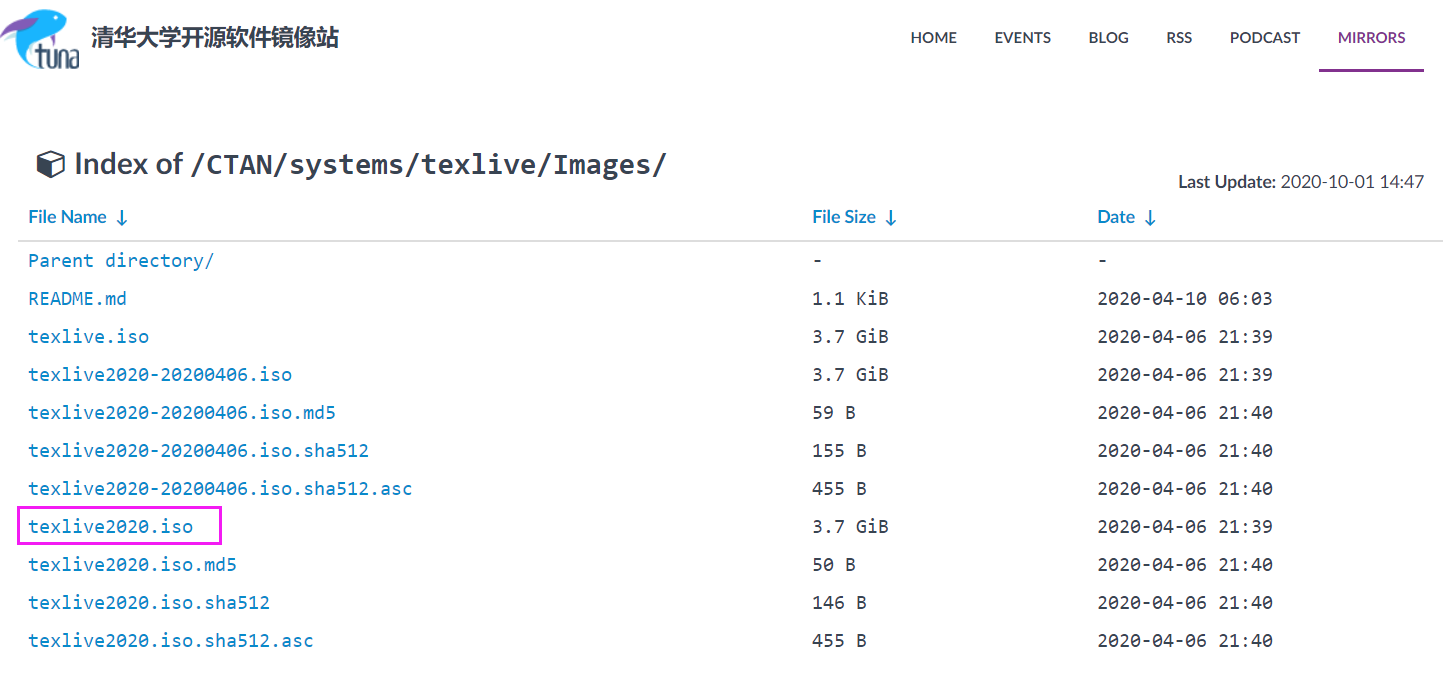Open the README.md file

click(x=77, y=298)
